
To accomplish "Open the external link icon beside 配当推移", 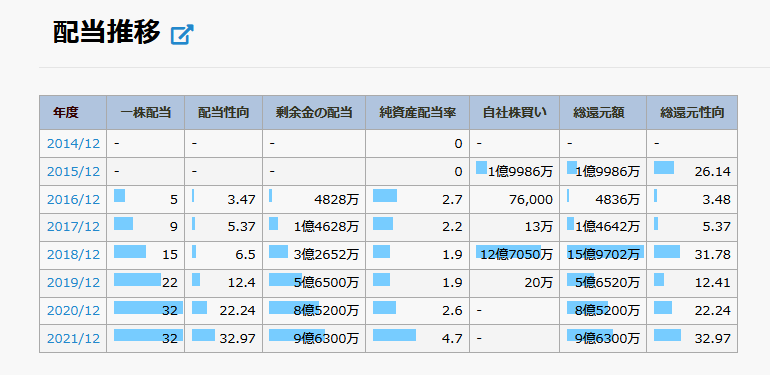I will pos(182,35).
